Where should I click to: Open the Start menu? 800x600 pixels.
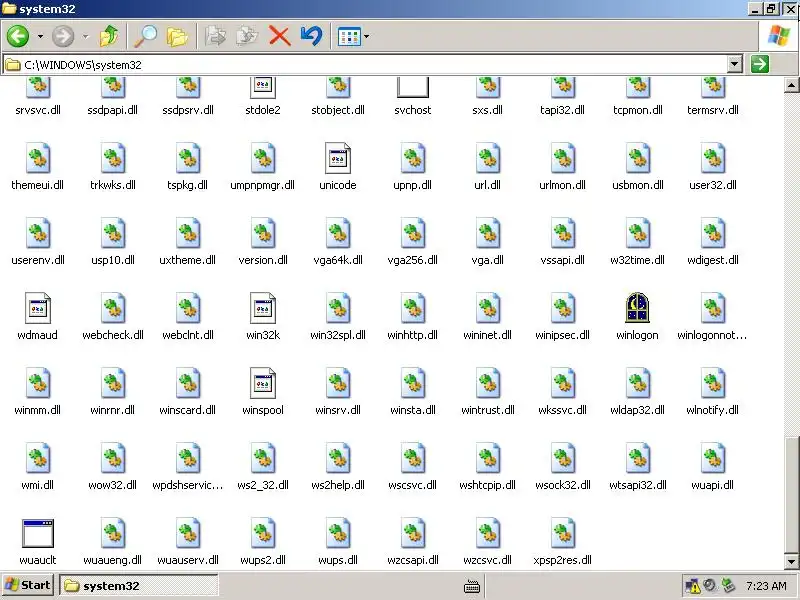(29, 585)
